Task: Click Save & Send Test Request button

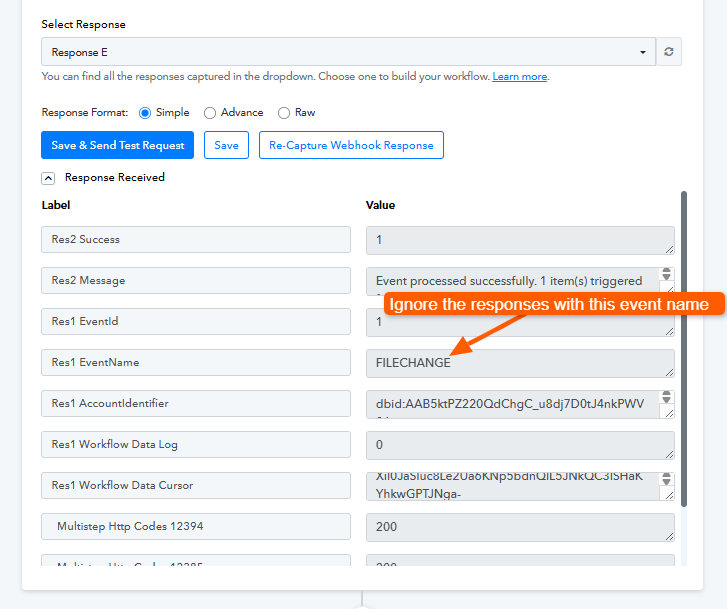Action: tap(118, 145)
